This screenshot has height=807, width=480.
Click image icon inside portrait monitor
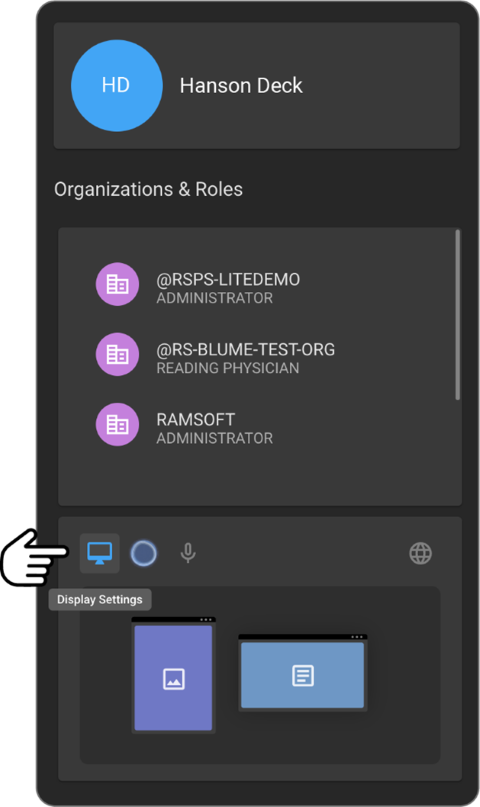[174, 679]
